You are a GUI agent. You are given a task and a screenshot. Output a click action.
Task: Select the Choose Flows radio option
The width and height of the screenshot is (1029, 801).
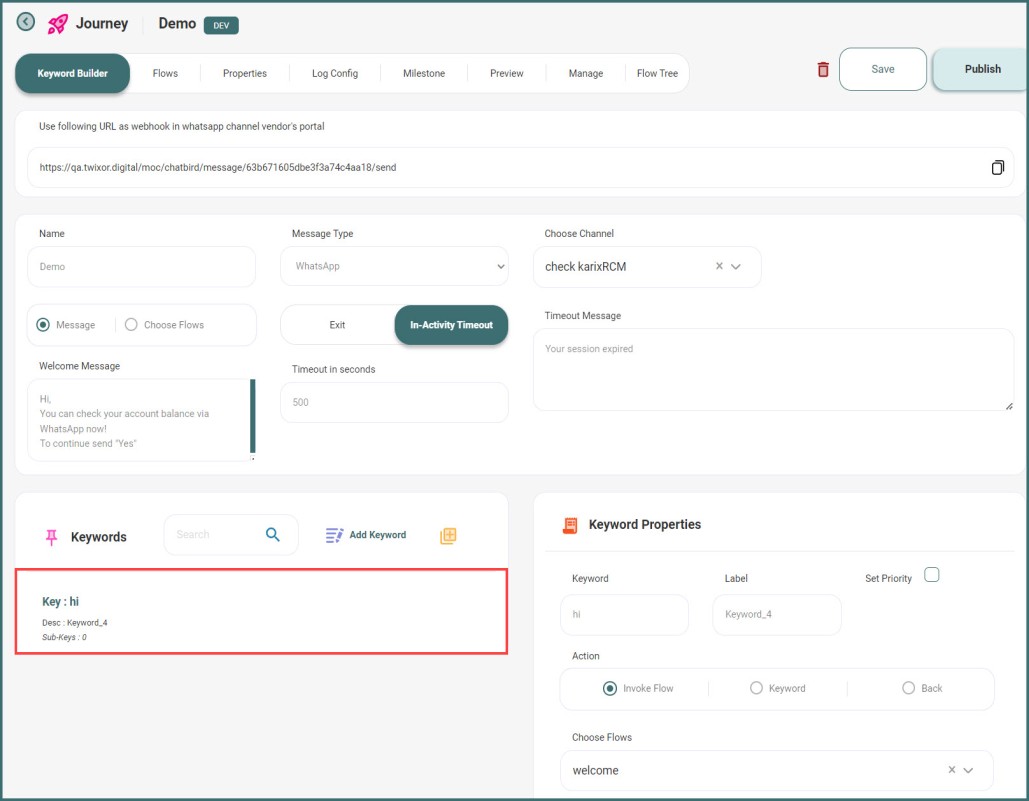click(131, 325)
